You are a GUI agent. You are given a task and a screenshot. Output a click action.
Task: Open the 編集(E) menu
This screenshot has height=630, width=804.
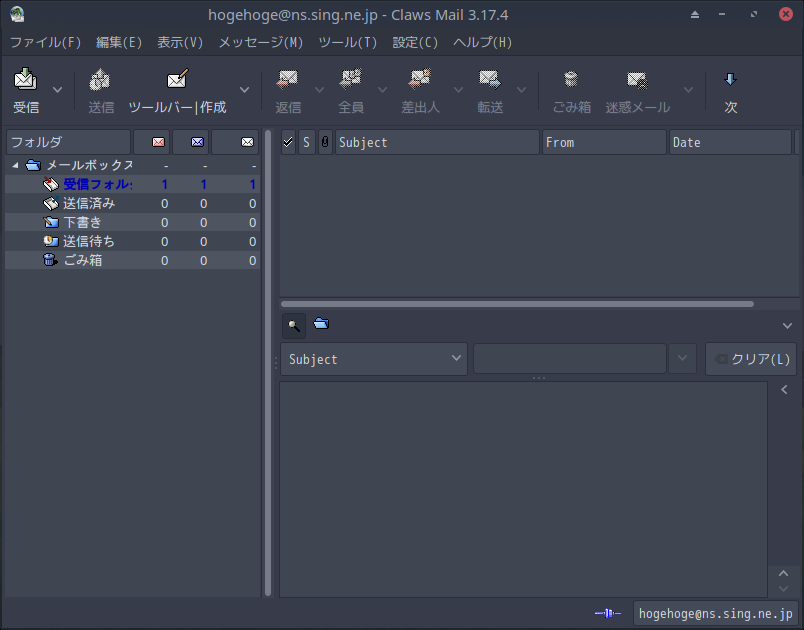(119, 42)
